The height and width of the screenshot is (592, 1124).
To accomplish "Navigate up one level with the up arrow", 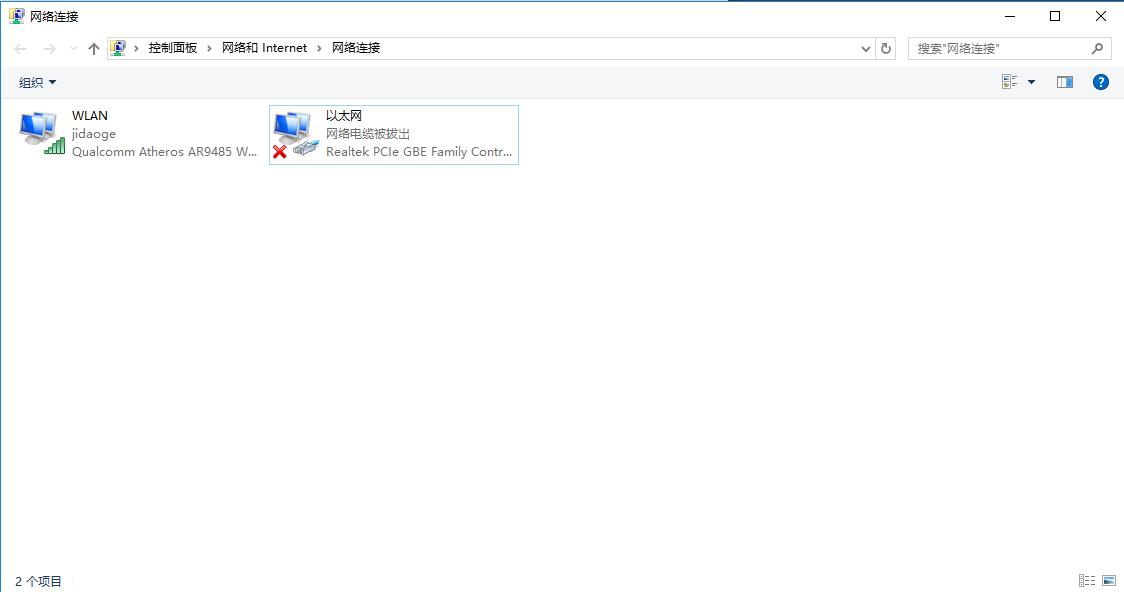I will (93, 47).
